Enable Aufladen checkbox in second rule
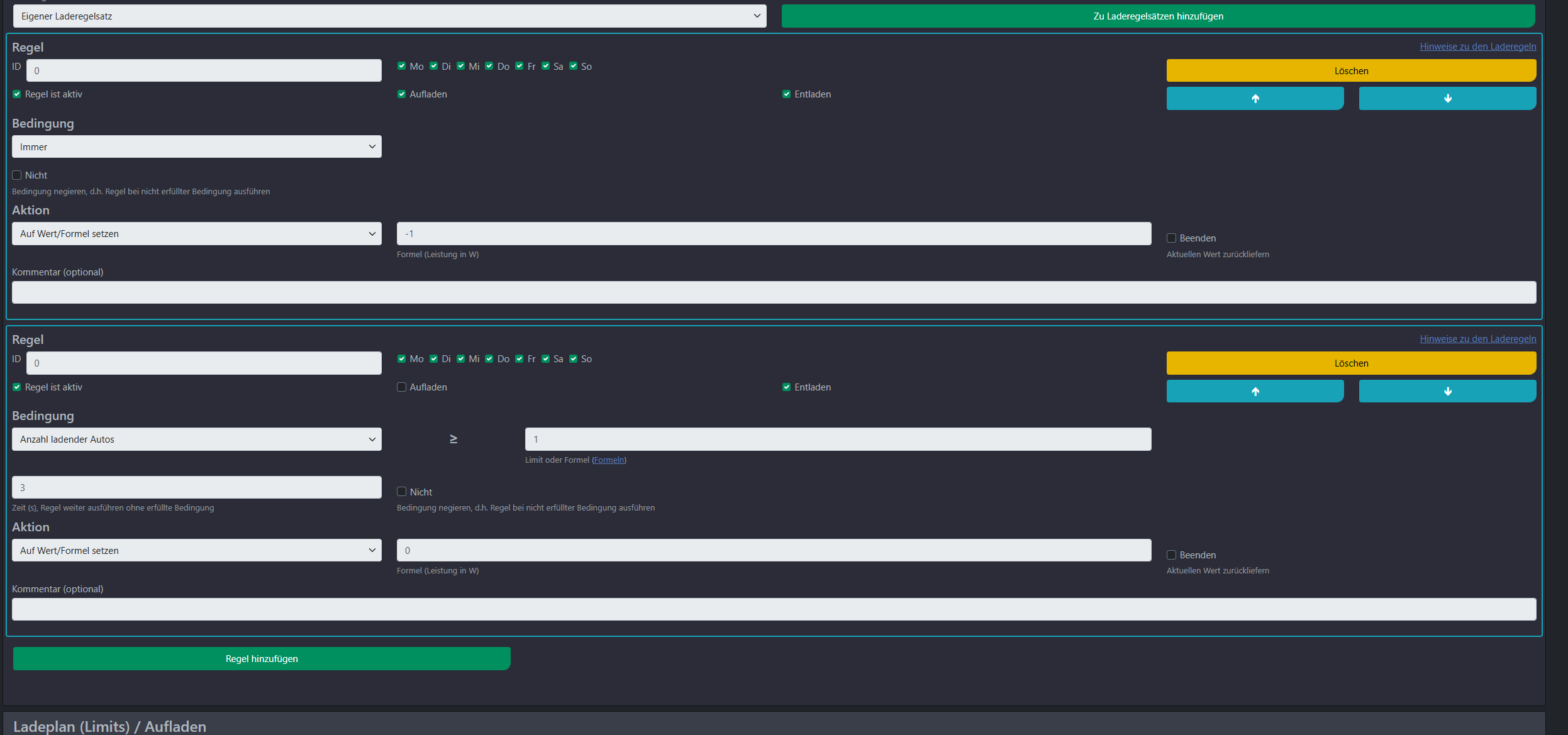The height and width of the screenshot is (735, 1568). (x=401, y=387)
